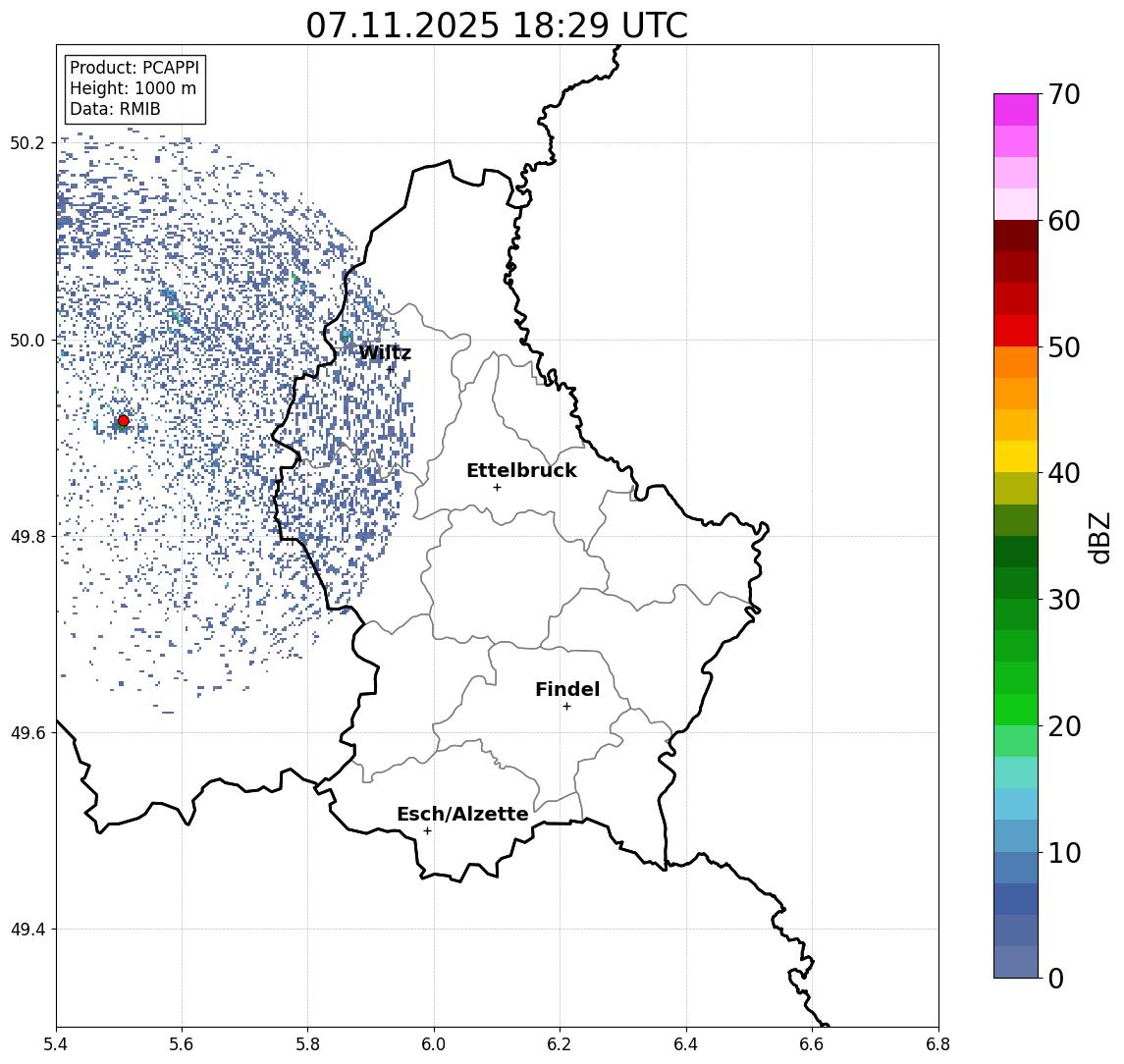
Task: Click the latitude axis label 50.0
Action: tap(27, 340)
